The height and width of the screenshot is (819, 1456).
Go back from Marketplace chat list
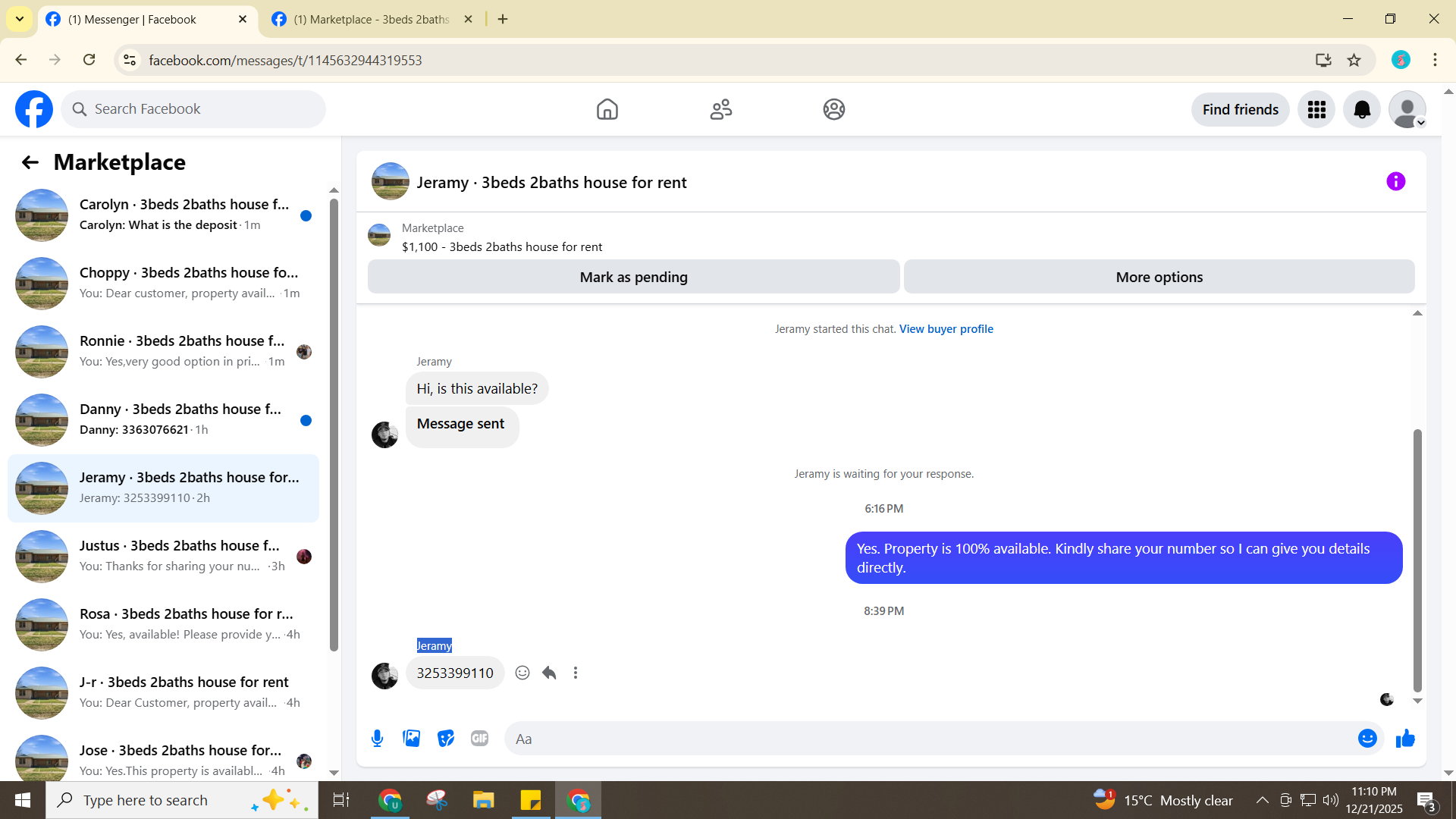pos(30,162)
